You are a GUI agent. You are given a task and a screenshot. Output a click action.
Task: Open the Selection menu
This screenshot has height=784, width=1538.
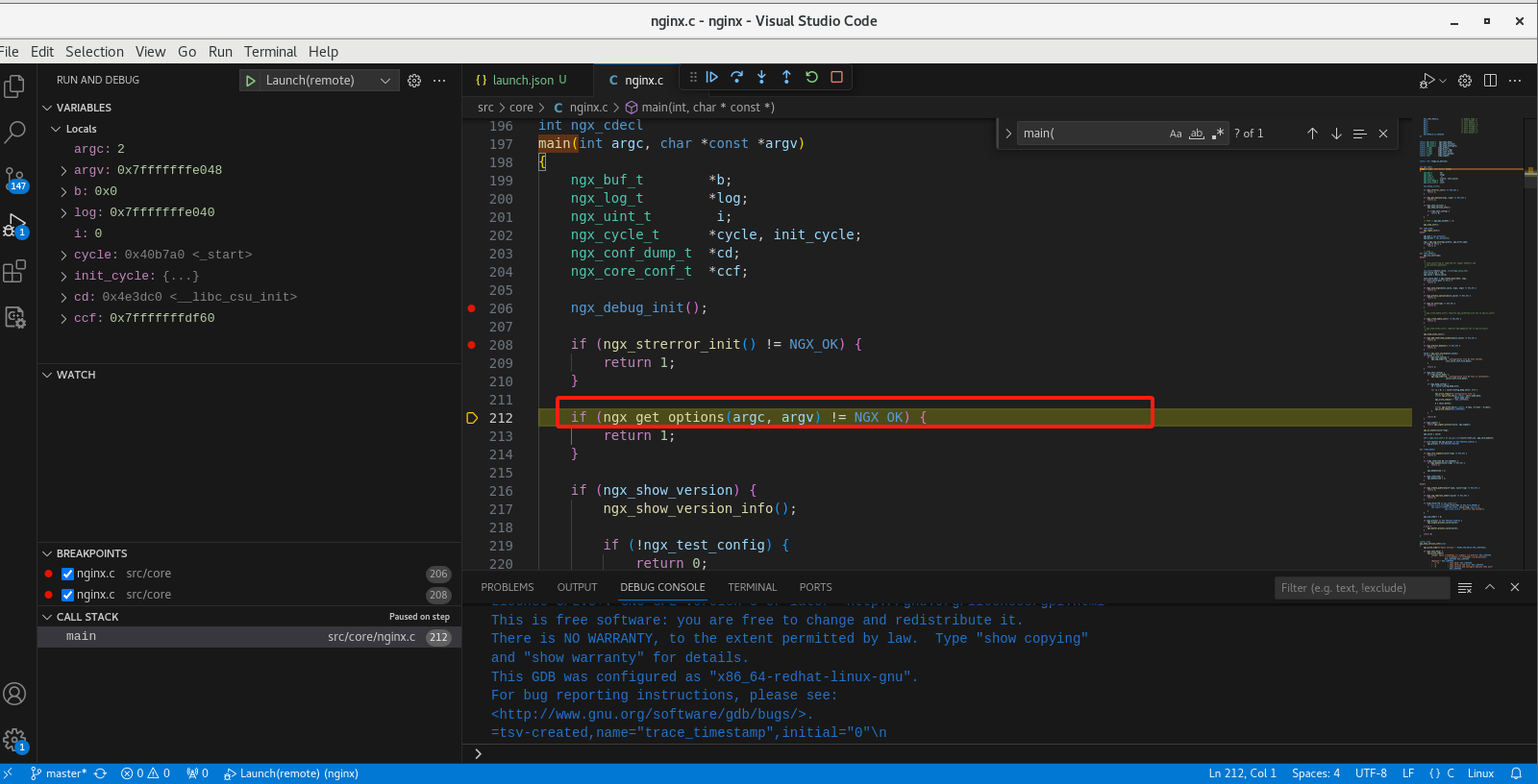click(94, 52)
